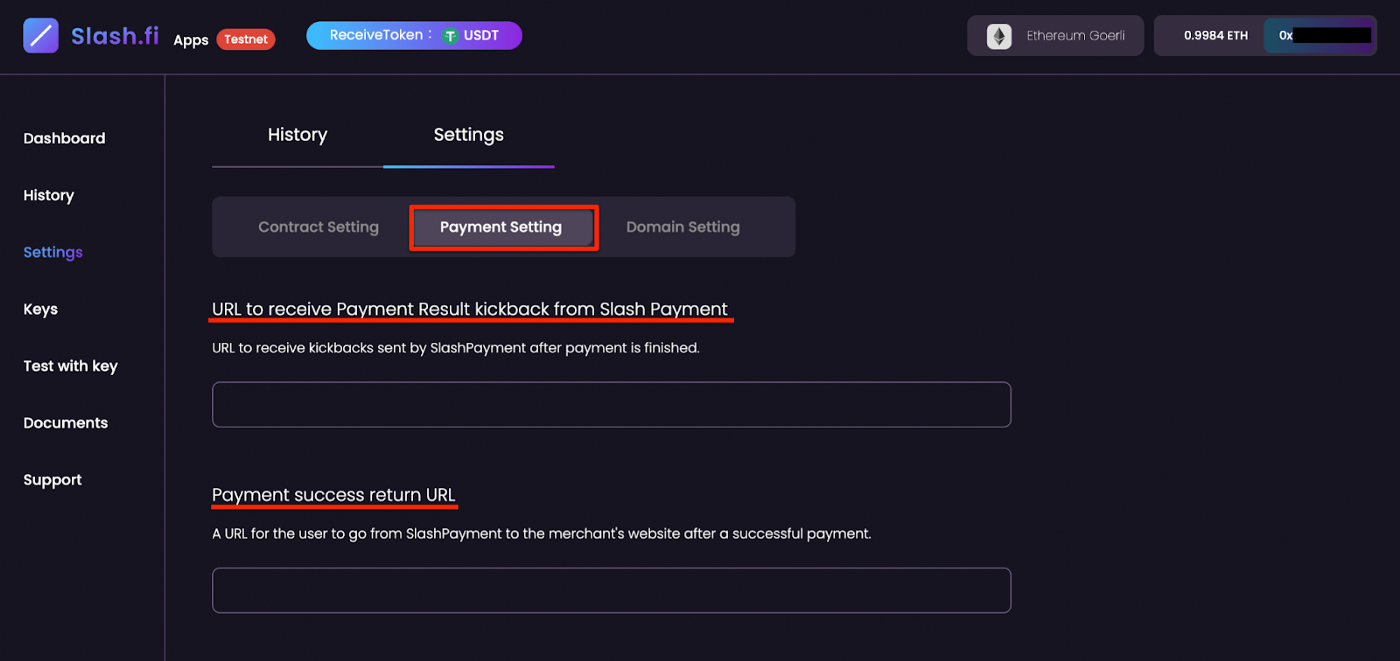Open the Contract Setting tab
Image resolution: width=1400 pixels, height=661 pixels.
point(318,227)
